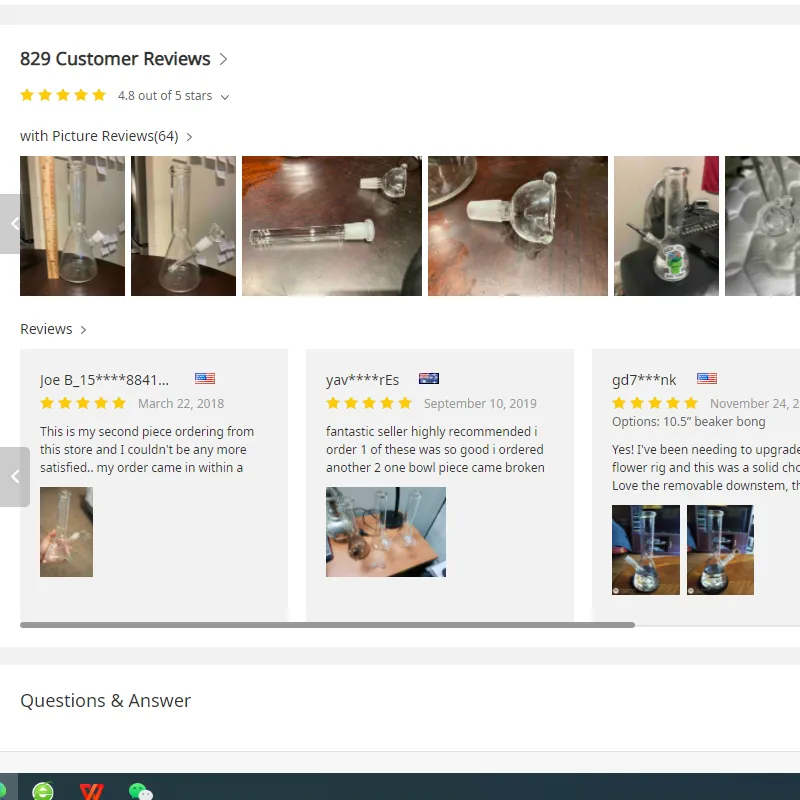This screenshot has height=800, width=800.
Task: View bong with wooden ruler photo
Action: coord(72,226)
